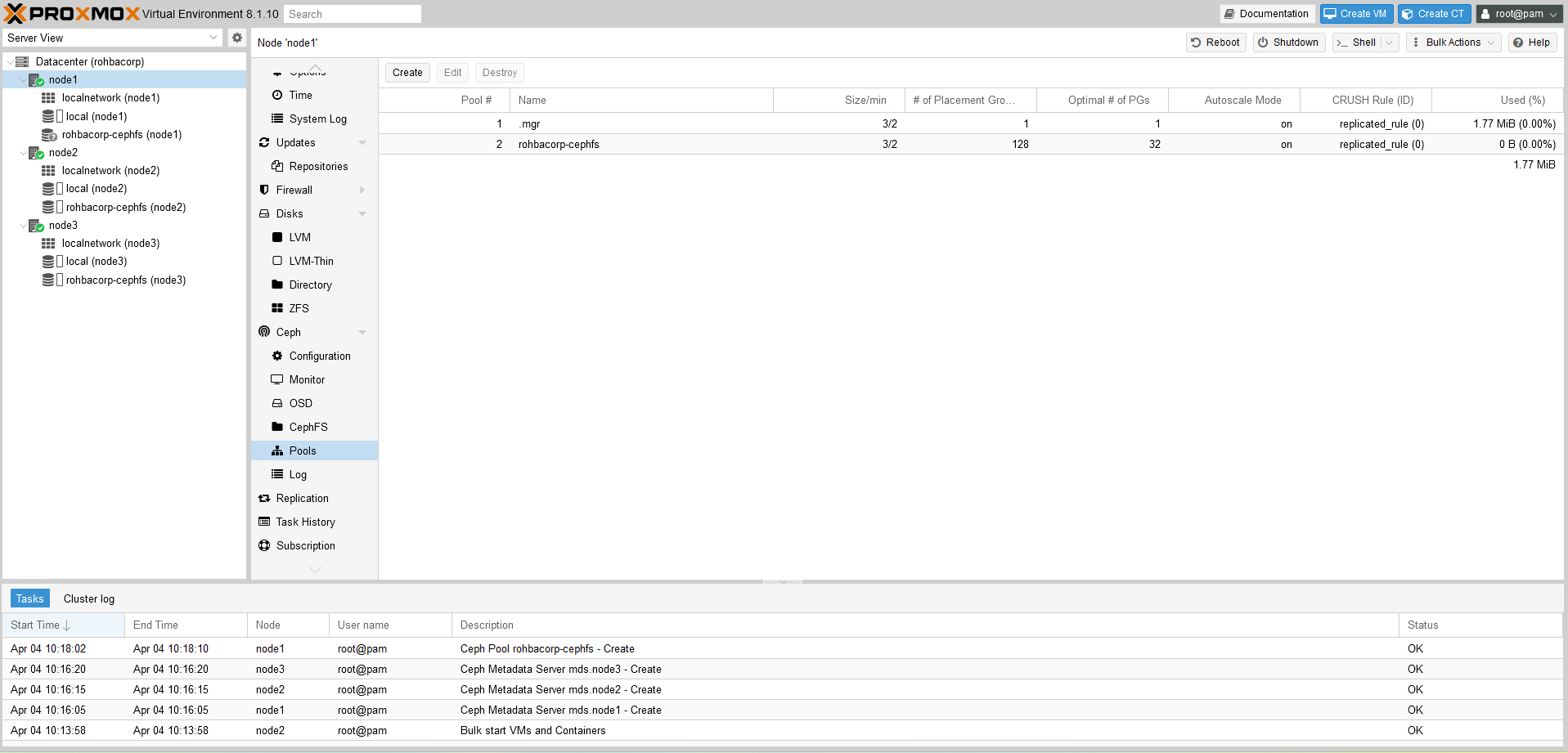Click the Used (%) column header
The image size is (1568, 753).
1498,100
